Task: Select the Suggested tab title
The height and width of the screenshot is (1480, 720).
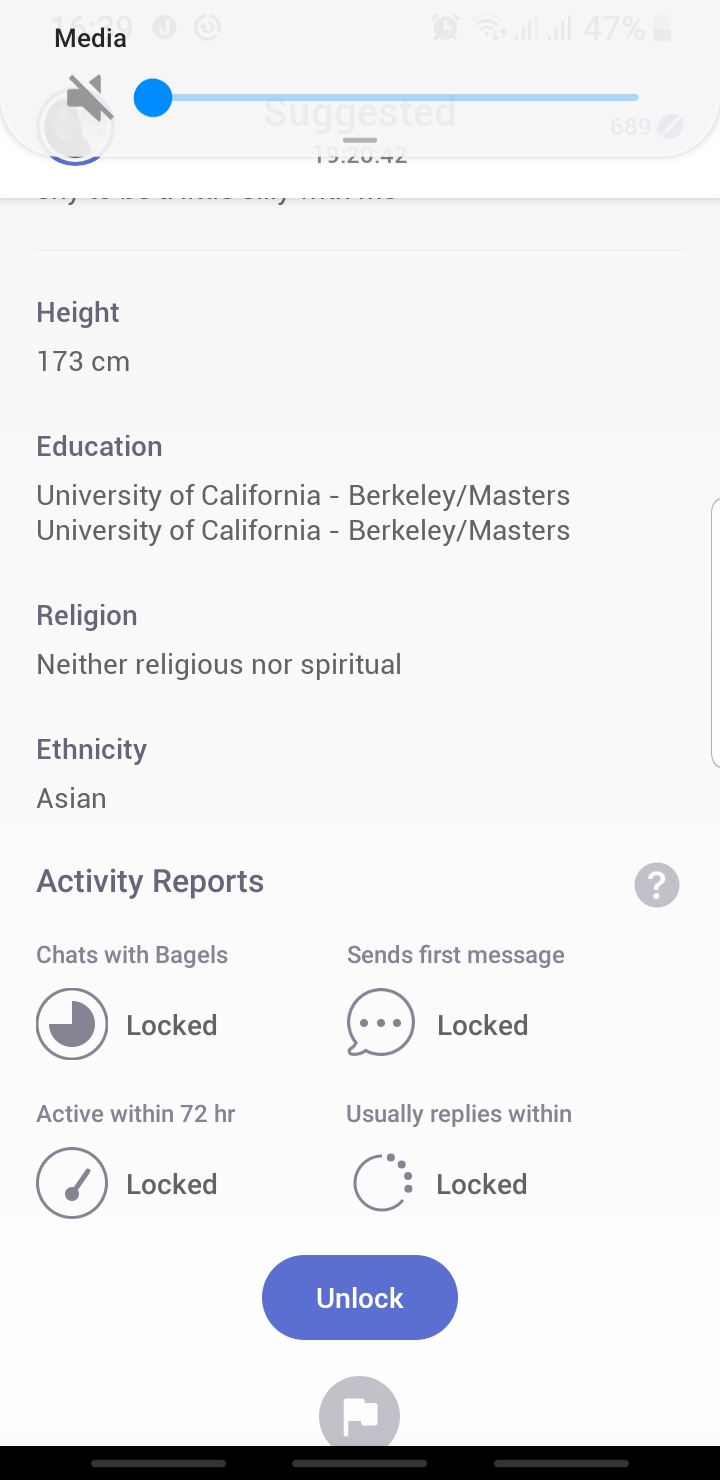Action: pos(360,112)
